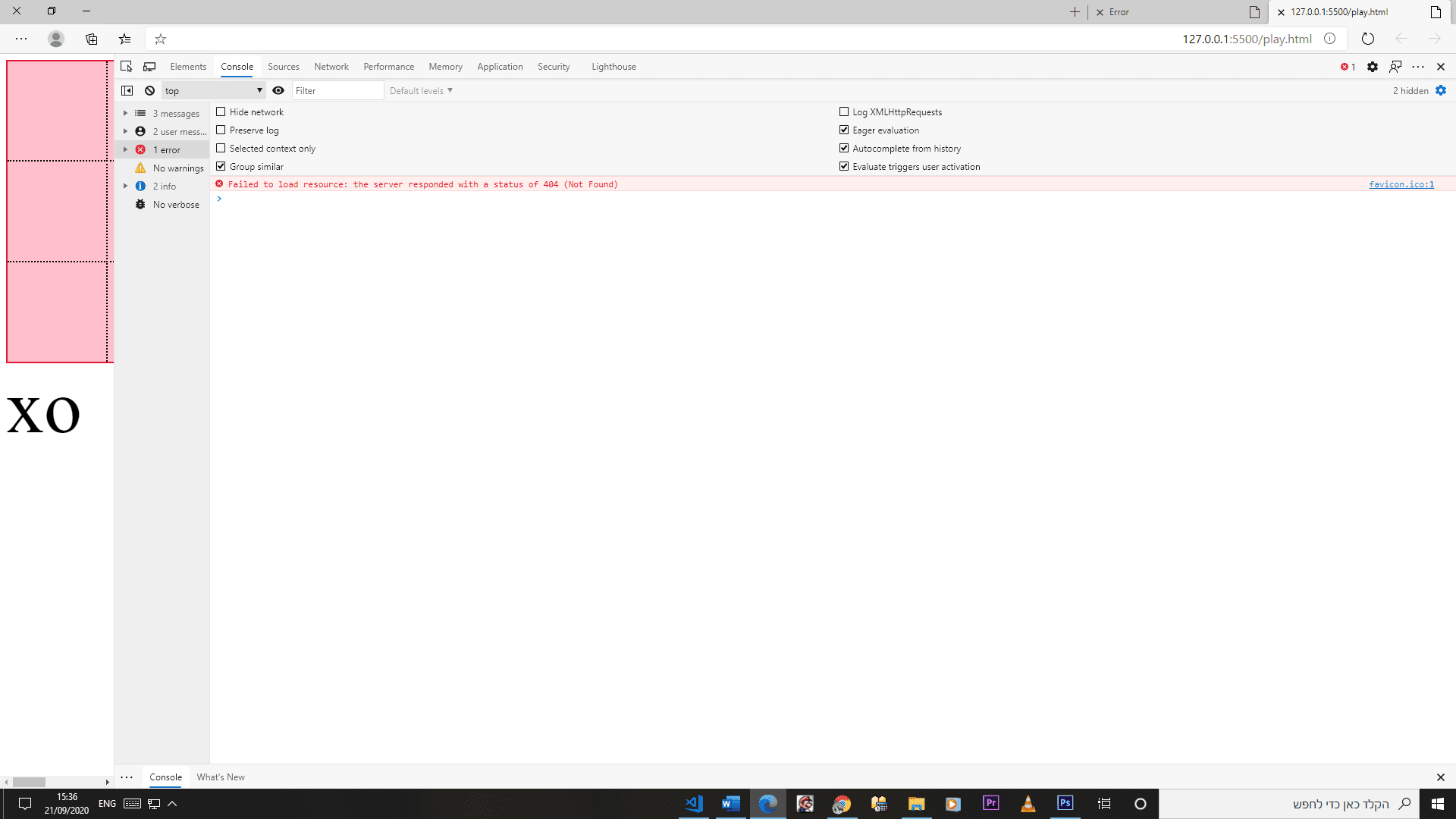Open DevTools settings gear icon

coord(1373,67)
